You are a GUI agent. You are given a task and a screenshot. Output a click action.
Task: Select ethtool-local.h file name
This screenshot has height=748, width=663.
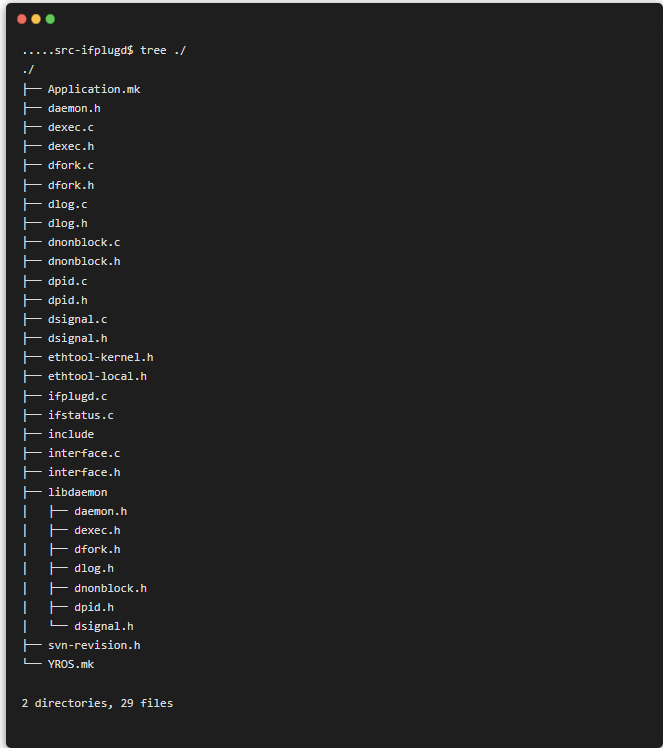(97, 376)
